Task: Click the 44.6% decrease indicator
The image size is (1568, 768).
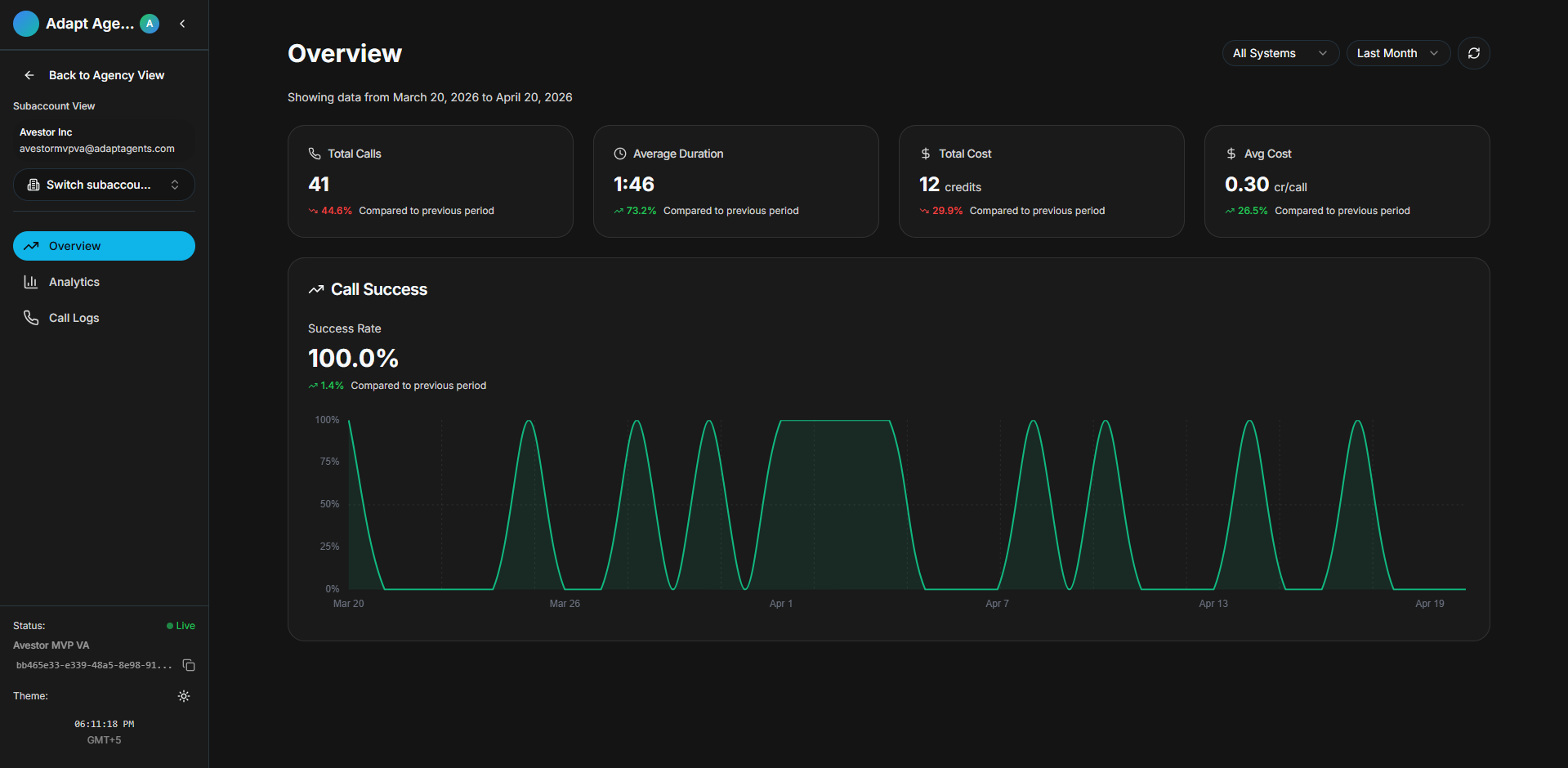Action: click(x=330, y=211)
